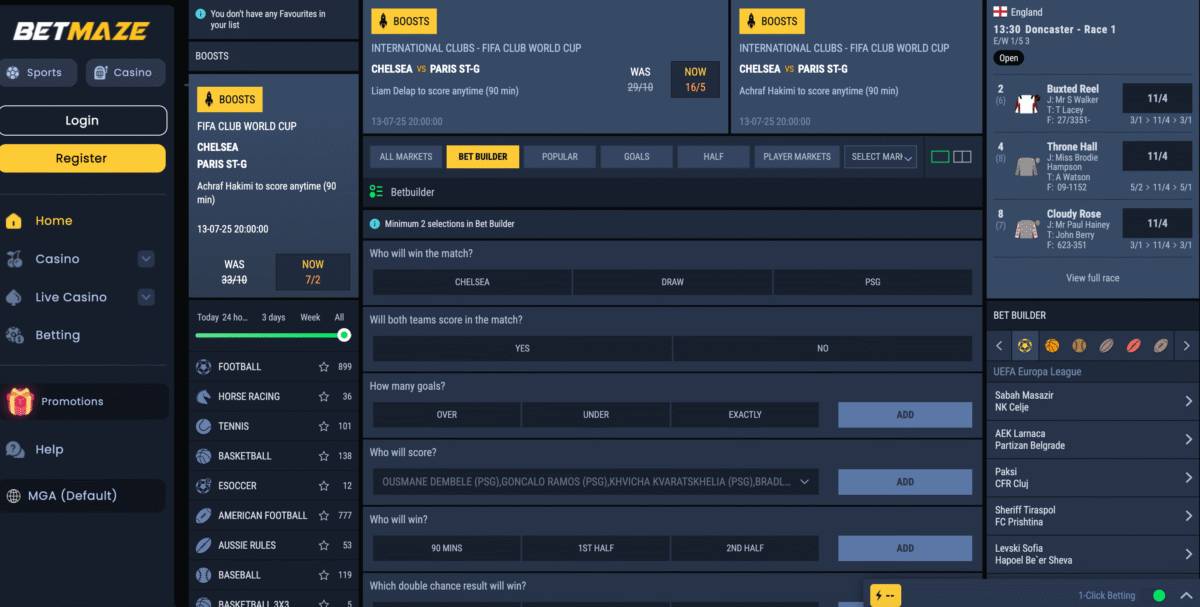The width and height of the screenshot is (1200, 607).
Task: Open the Select Market dropdown
Action: [880, 157]
